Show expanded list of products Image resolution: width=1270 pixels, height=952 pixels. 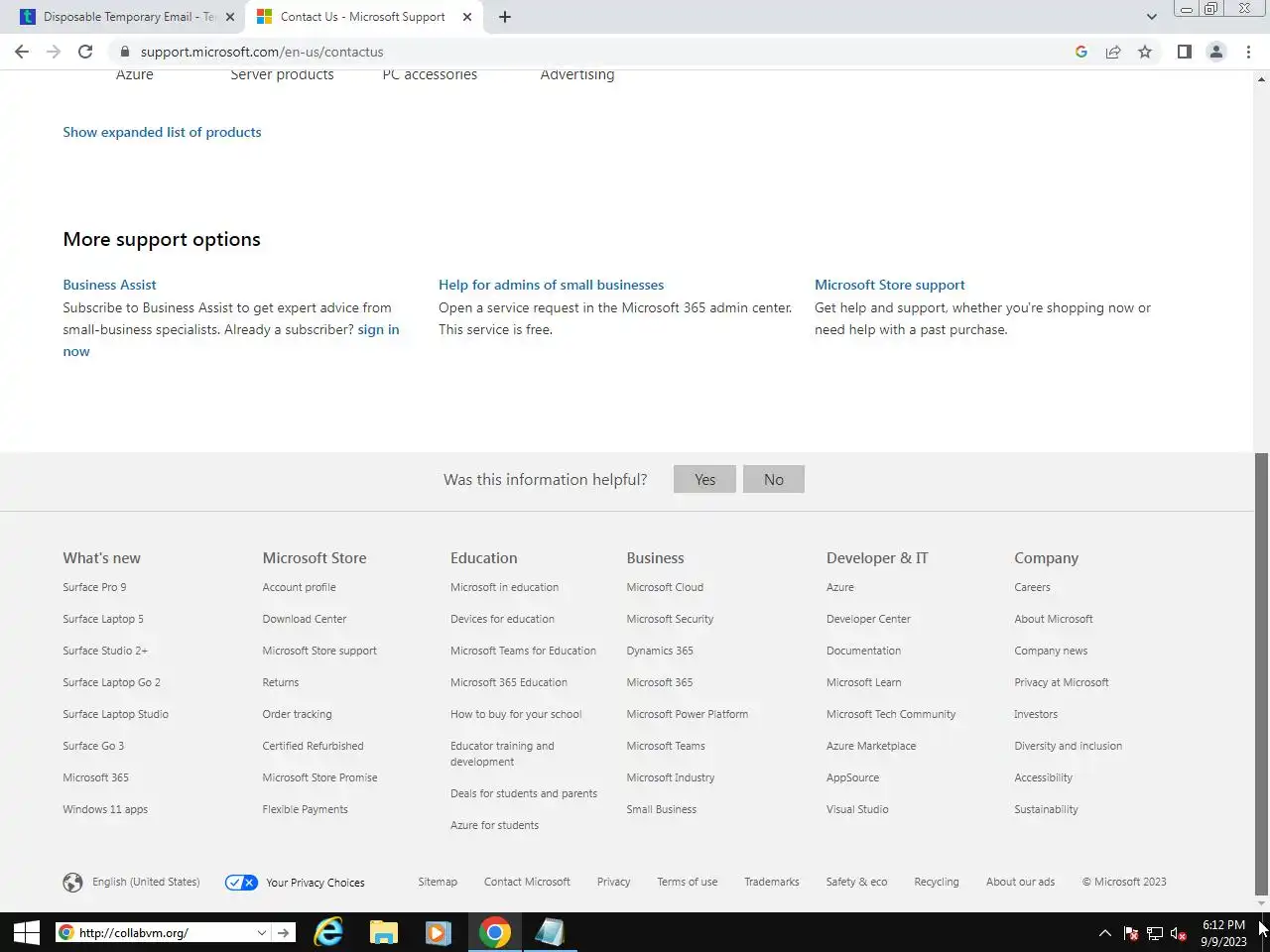162,132
